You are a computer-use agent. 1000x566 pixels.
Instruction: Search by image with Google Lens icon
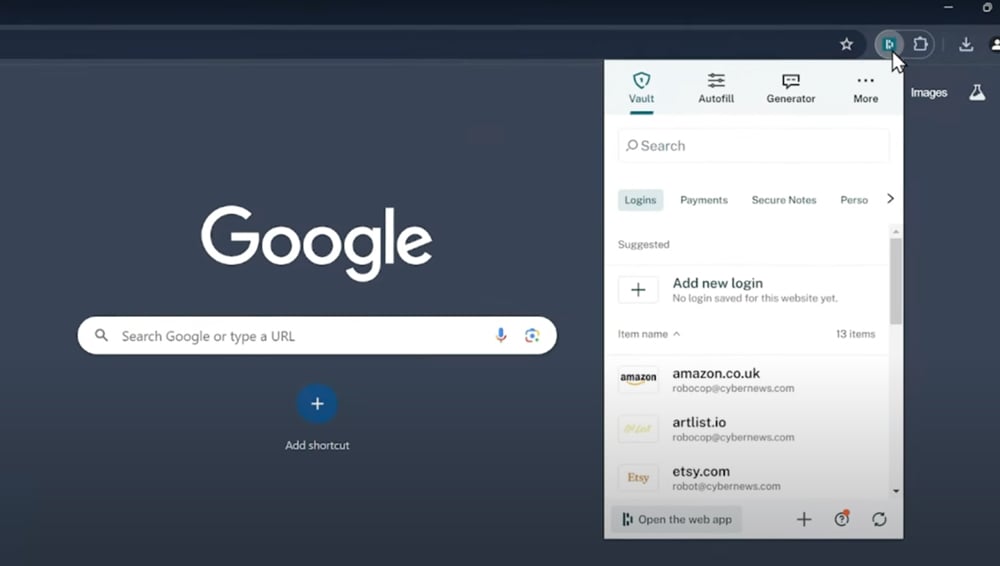coord(532,336)
